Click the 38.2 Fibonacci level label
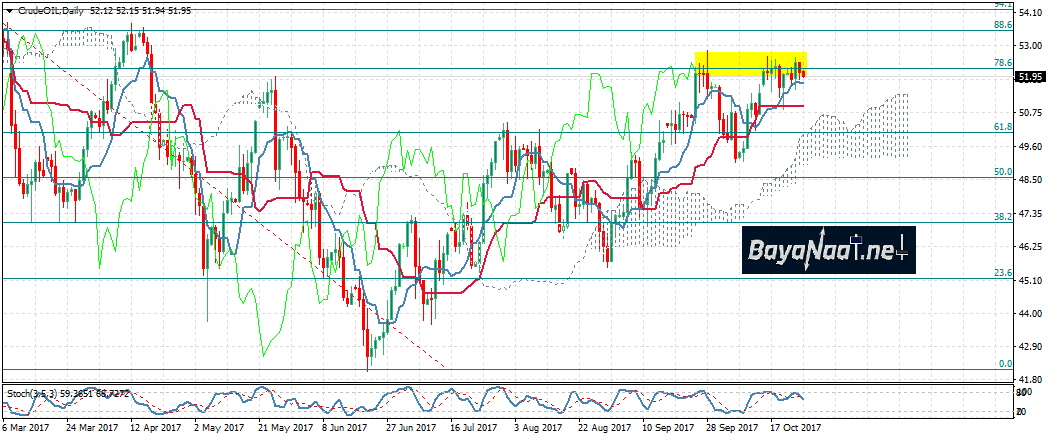The image size is (1053, 439). (1003, 216)
